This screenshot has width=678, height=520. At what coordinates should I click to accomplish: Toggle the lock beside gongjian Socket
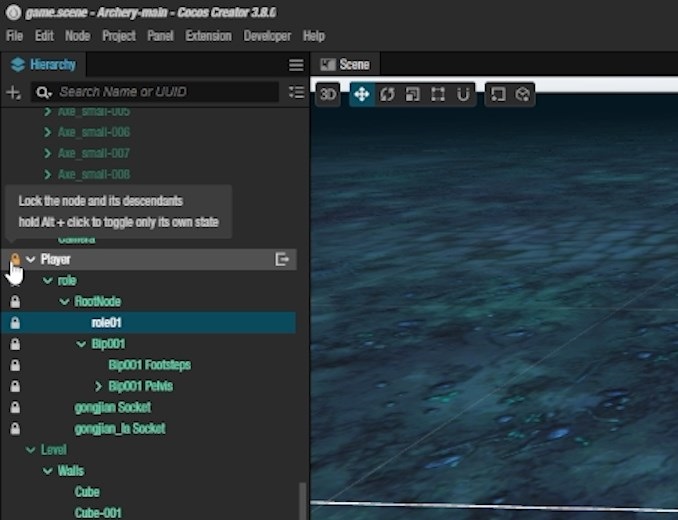point(15,407)
